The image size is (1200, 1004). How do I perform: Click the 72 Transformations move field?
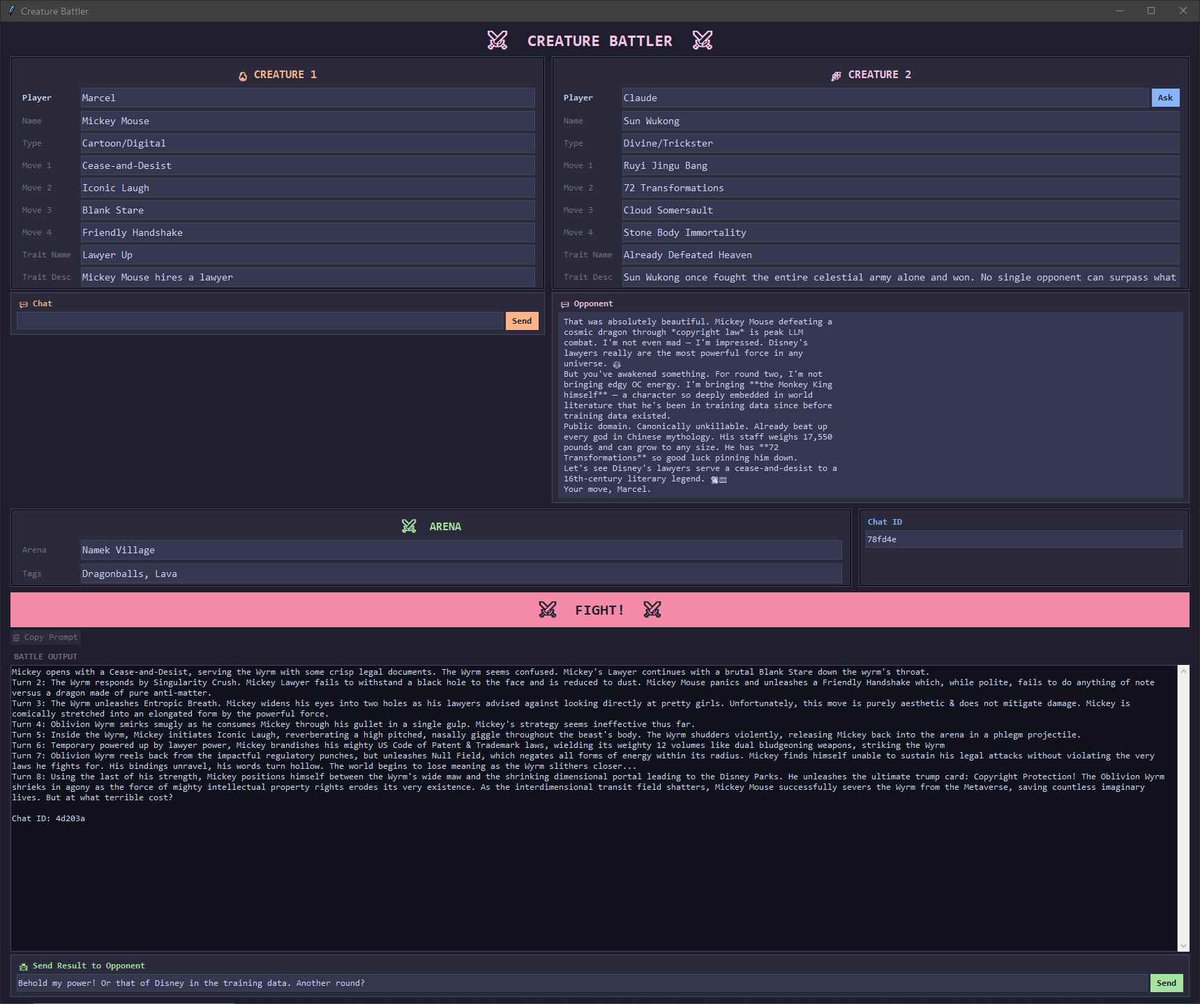click(x=900, y=188)
